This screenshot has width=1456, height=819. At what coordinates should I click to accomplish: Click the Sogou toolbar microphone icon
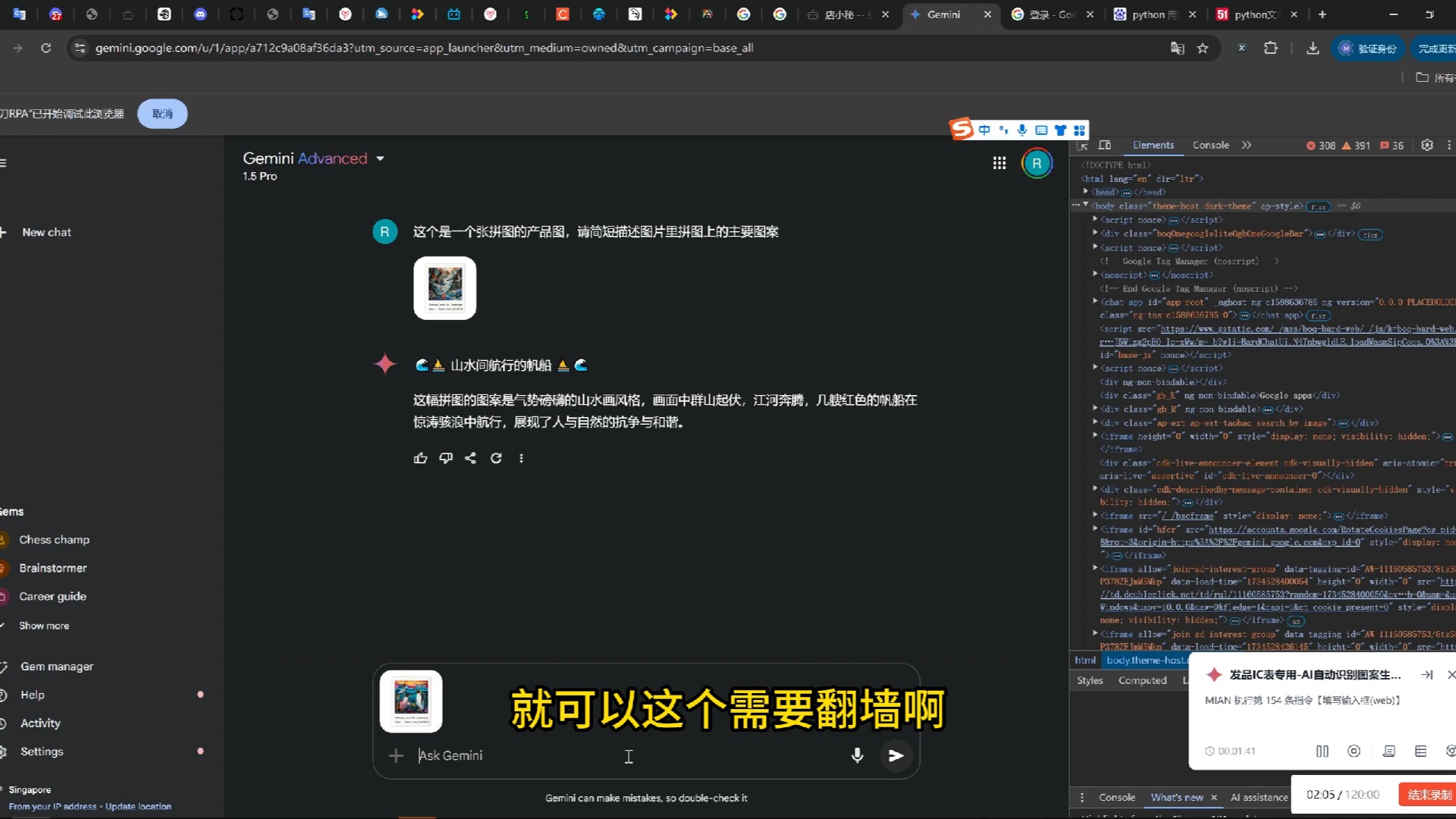point(1022,130)
